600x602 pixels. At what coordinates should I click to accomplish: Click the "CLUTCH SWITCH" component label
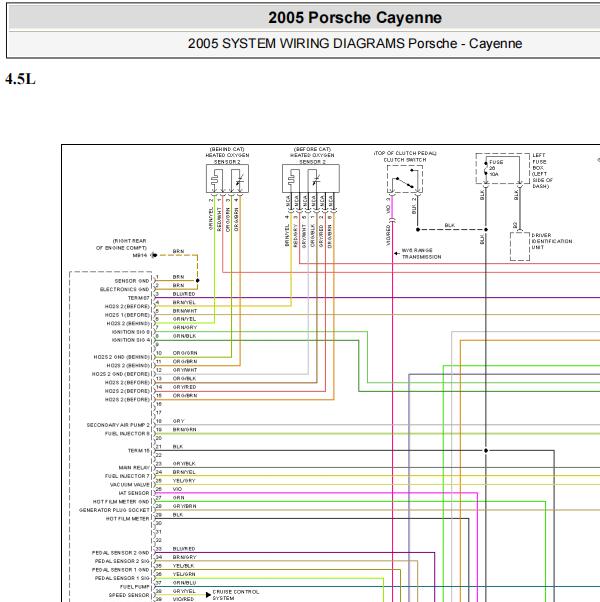405,160
